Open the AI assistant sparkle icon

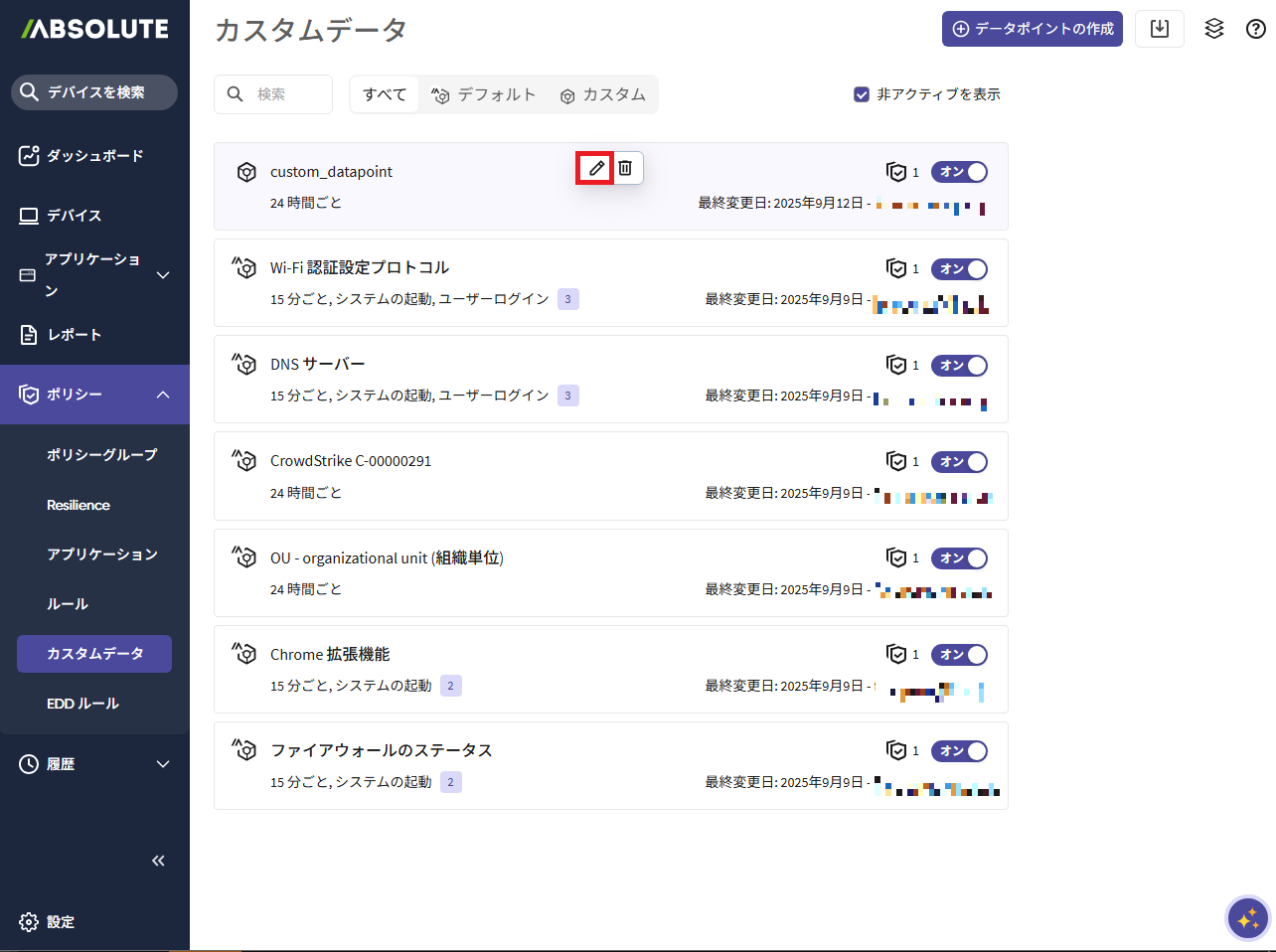click(x=1248, y=918)
